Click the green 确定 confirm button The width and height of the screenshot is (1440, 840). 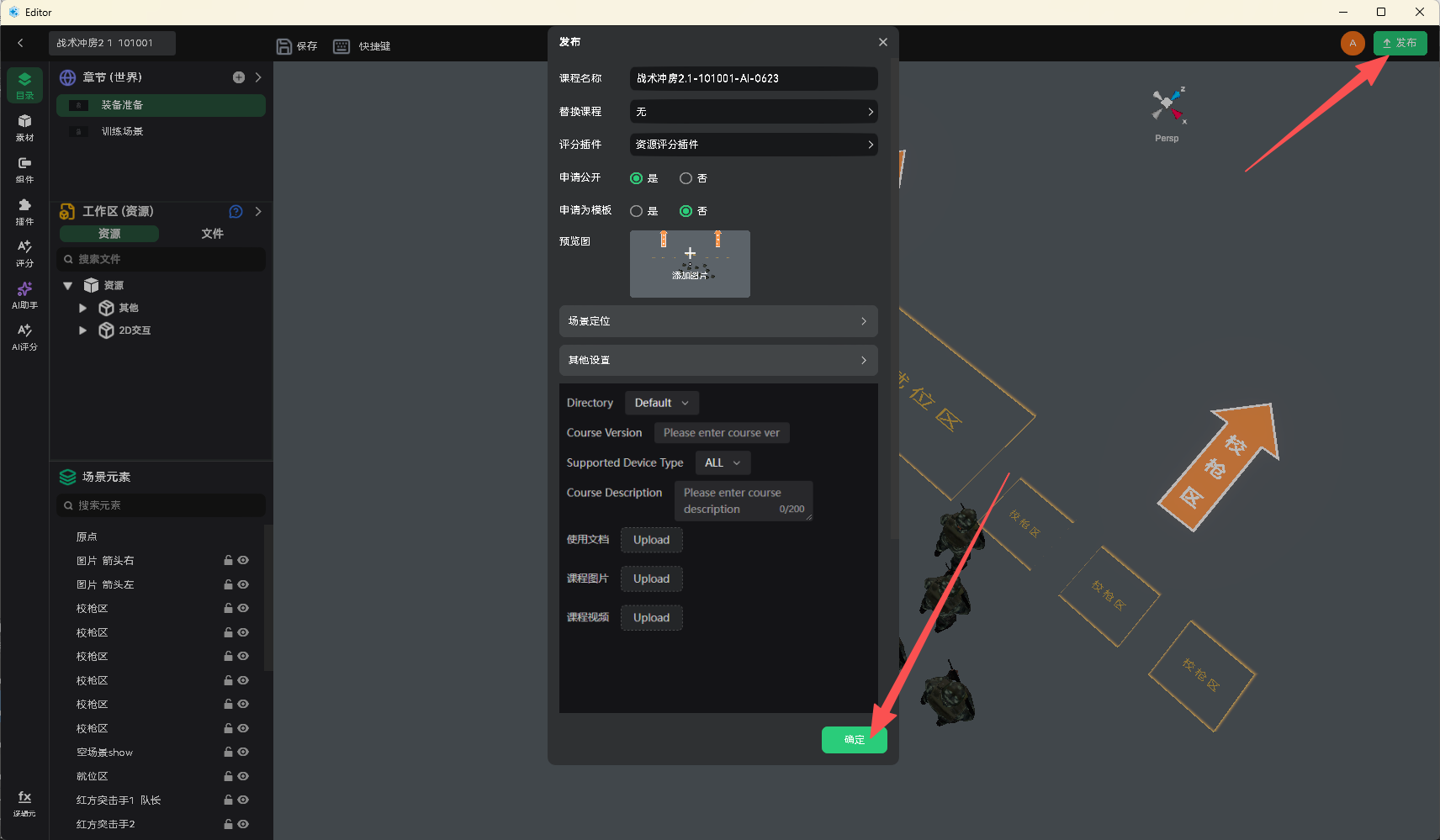click(854, 740)
